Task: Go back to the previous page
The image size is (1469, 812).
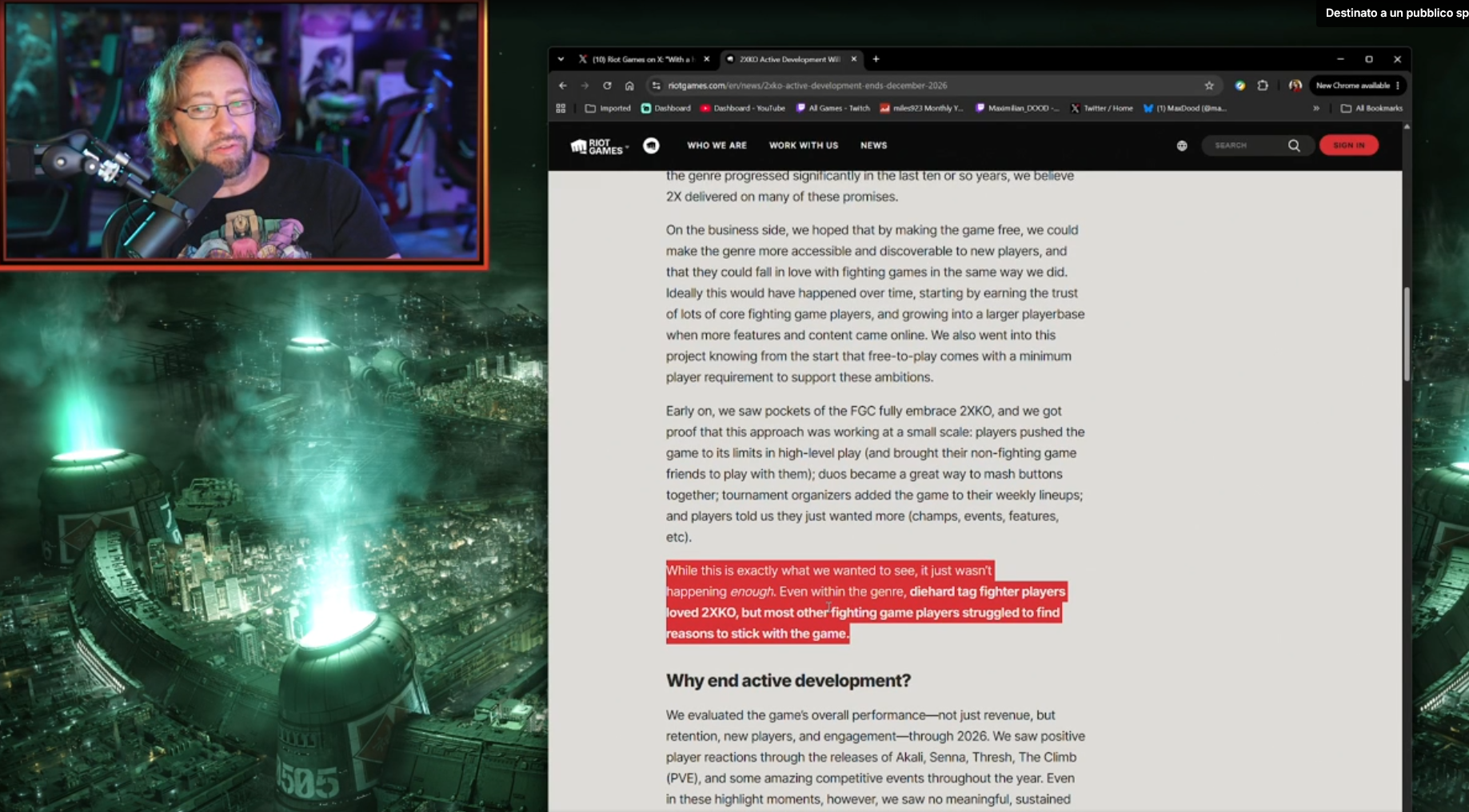Action: [x=563, y=86]
